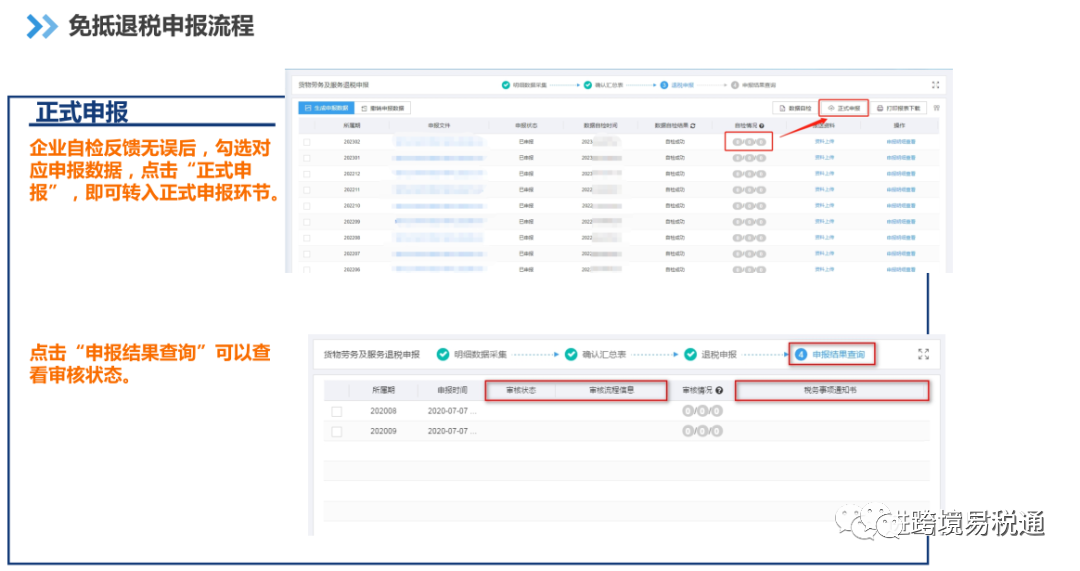This screenshot has width=1080, height=571.
Task: Open 退税申报 step in the 自检情况 table window
Action: [x=683, y=85]
